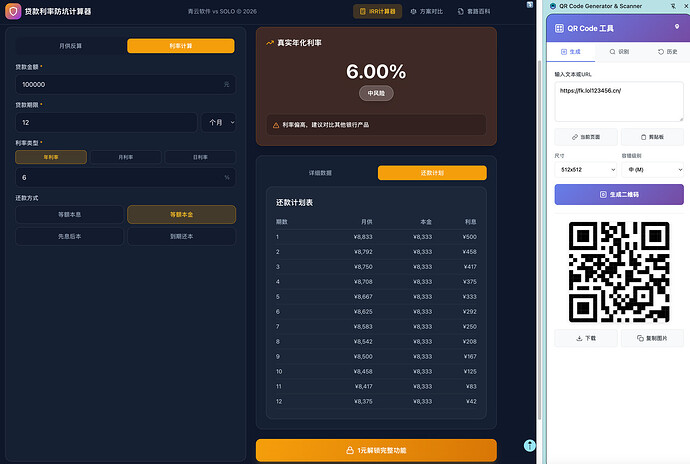
Task: Choose 先息后本 repayment method
Action: (70, 236)
